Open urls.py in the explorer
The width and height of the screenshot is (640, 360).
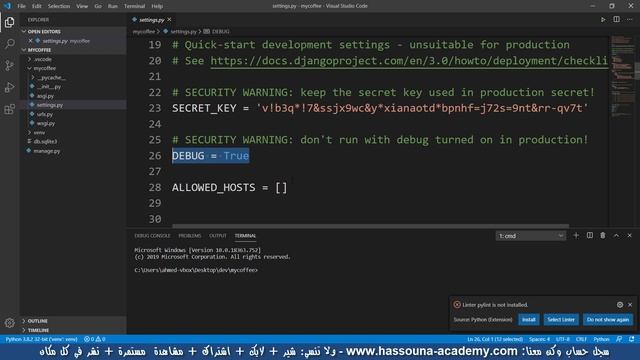click(45, 114)
